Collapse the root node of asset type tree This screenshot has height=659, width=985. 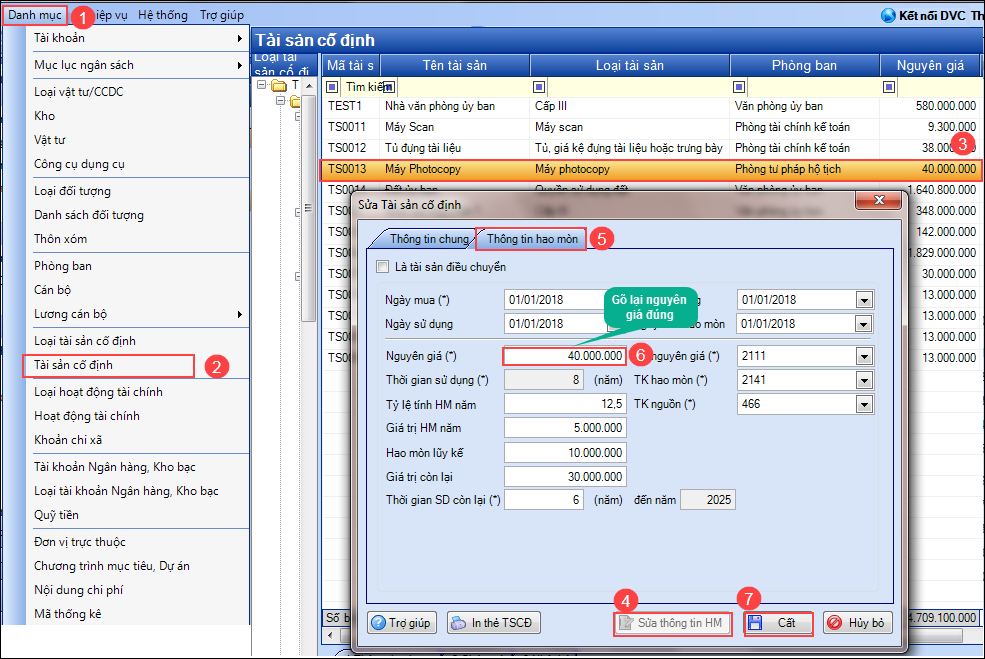point(261,85)
